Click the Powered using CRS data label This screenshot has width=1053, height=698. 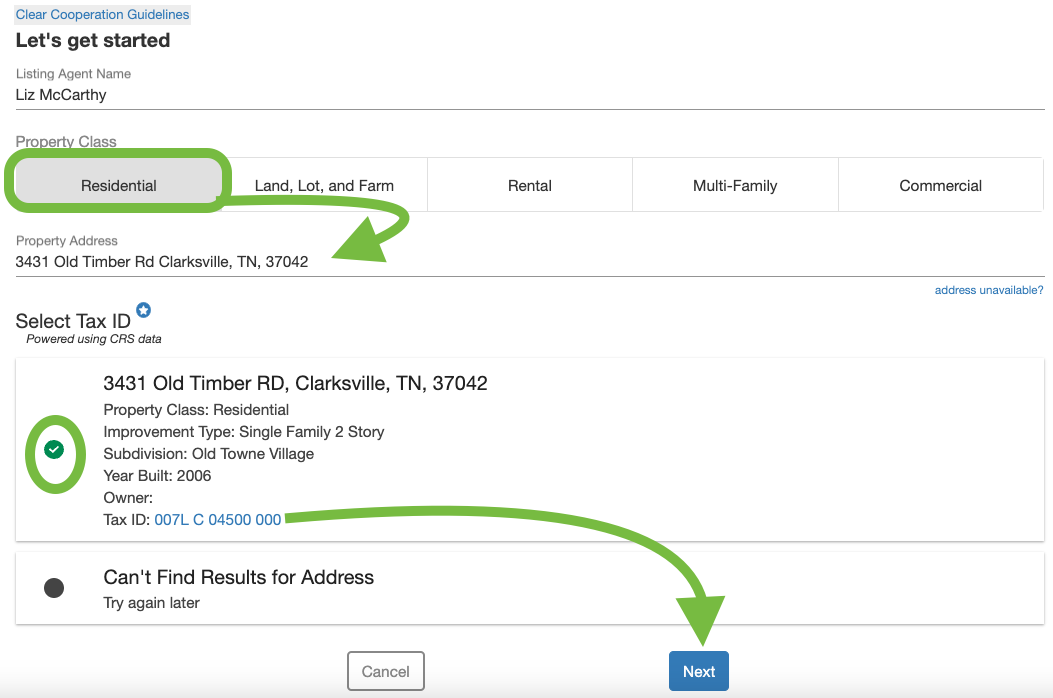point(92,338)
